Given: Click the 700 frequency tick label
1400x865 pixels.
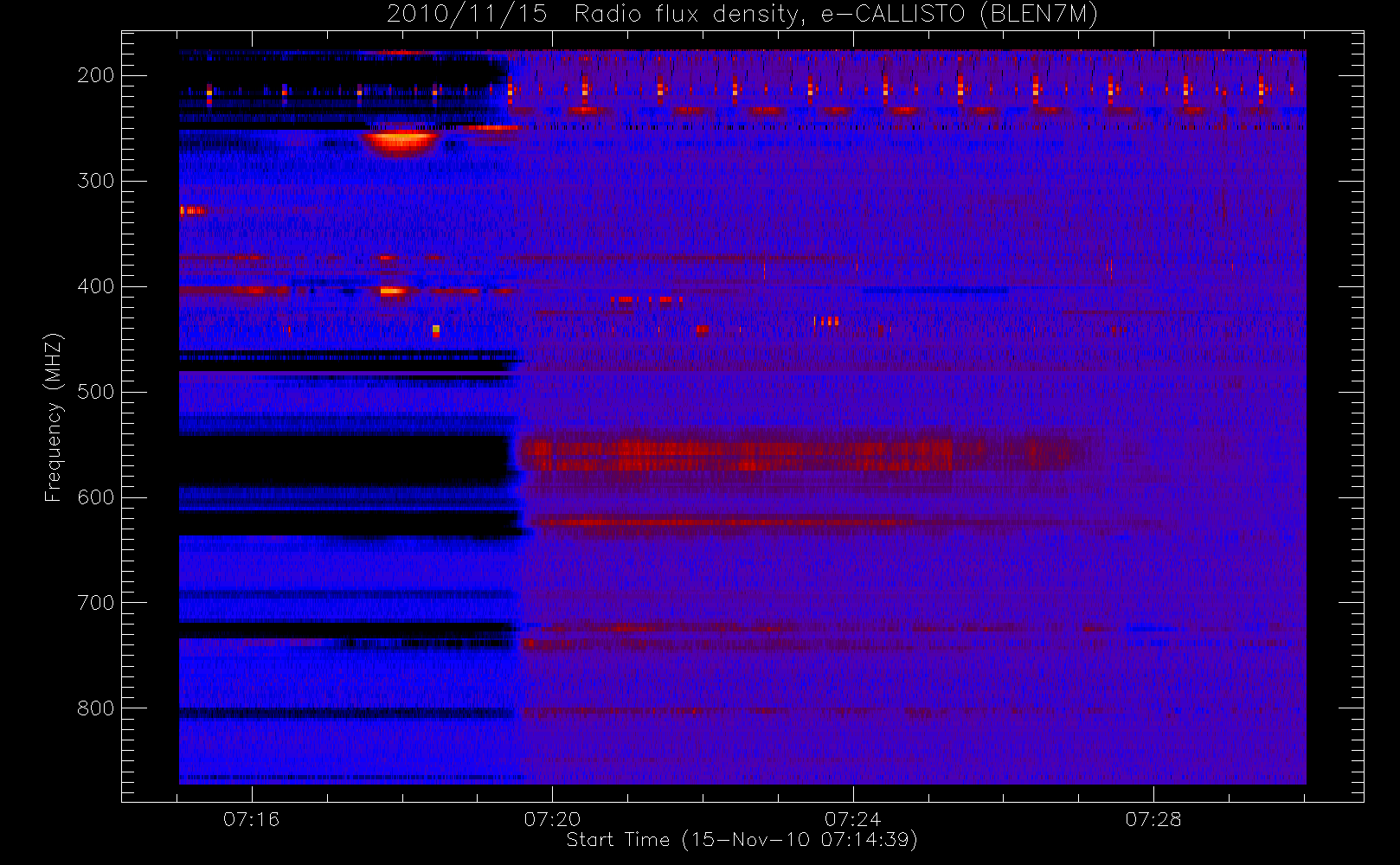Looking at the screenshot, I should click(96, 603).
